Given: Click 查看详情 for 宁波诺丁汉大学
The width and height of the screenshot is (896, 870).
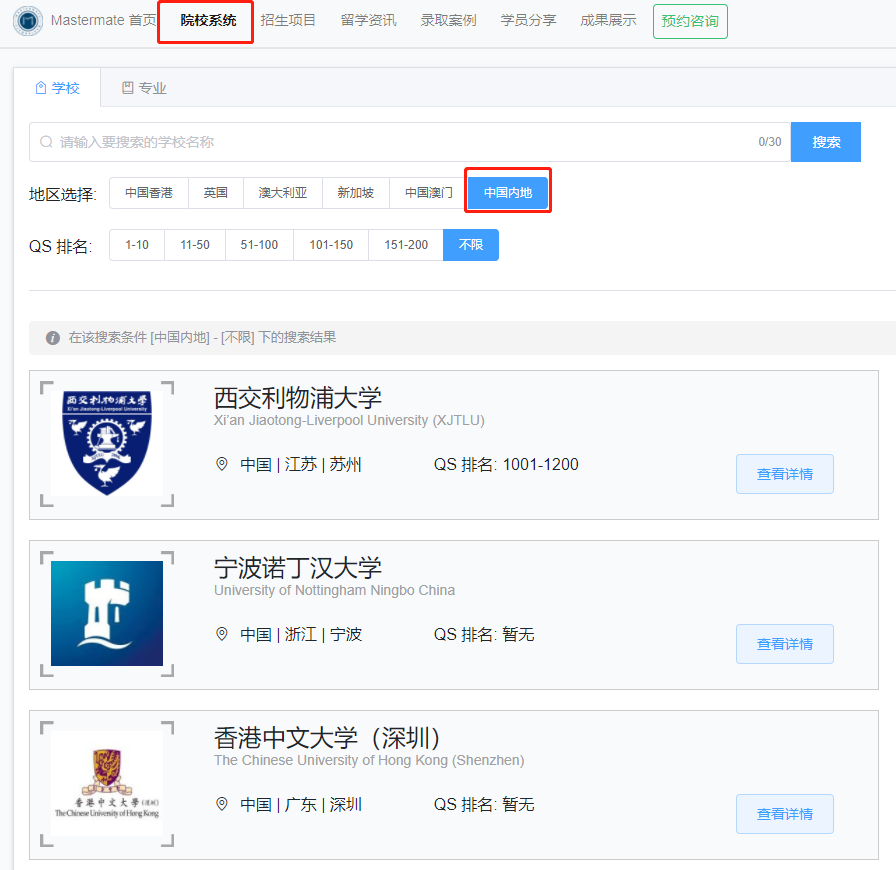Looking at the screenshot, I should (784, 643).
